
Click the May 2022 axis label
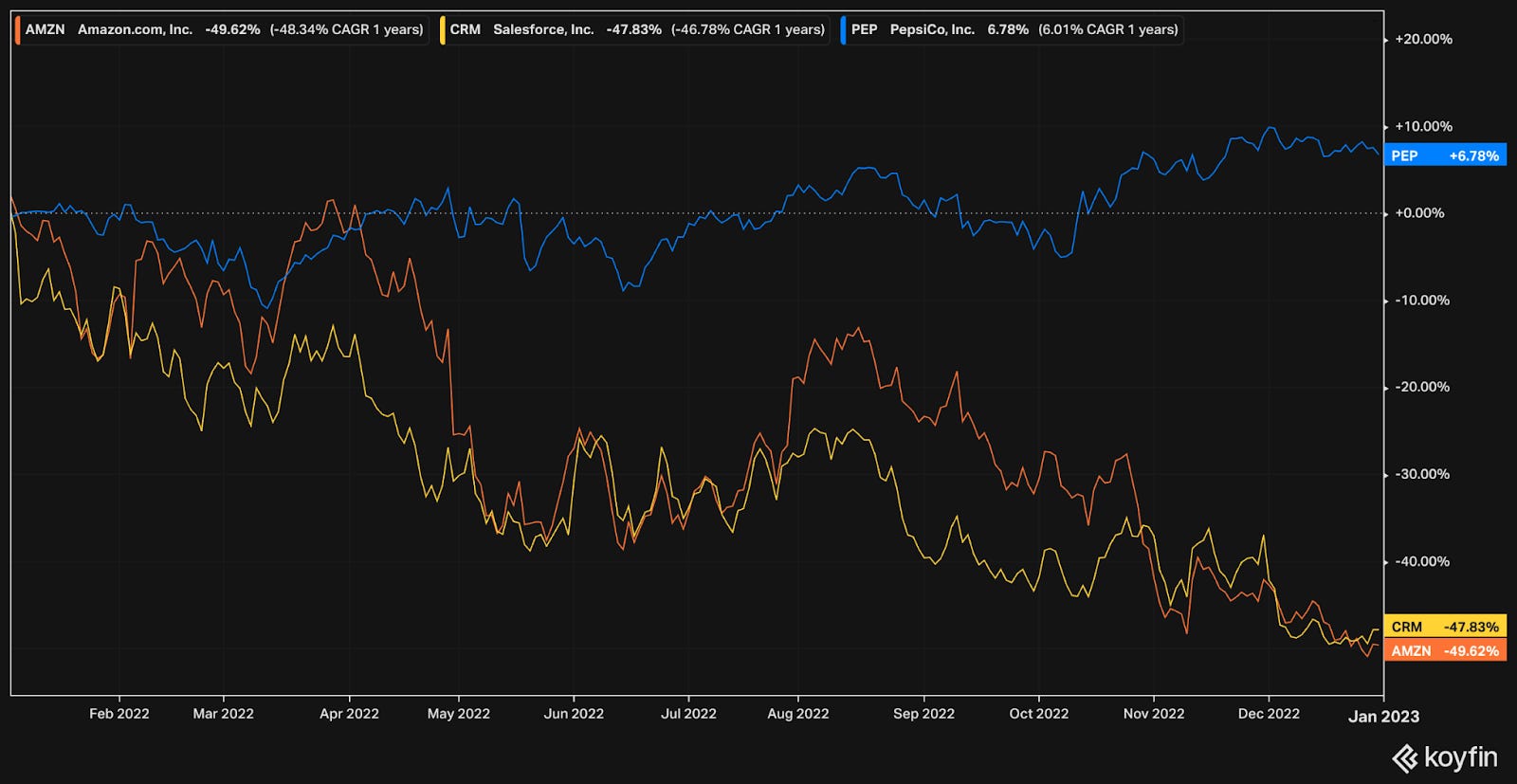tap(459, 714)
